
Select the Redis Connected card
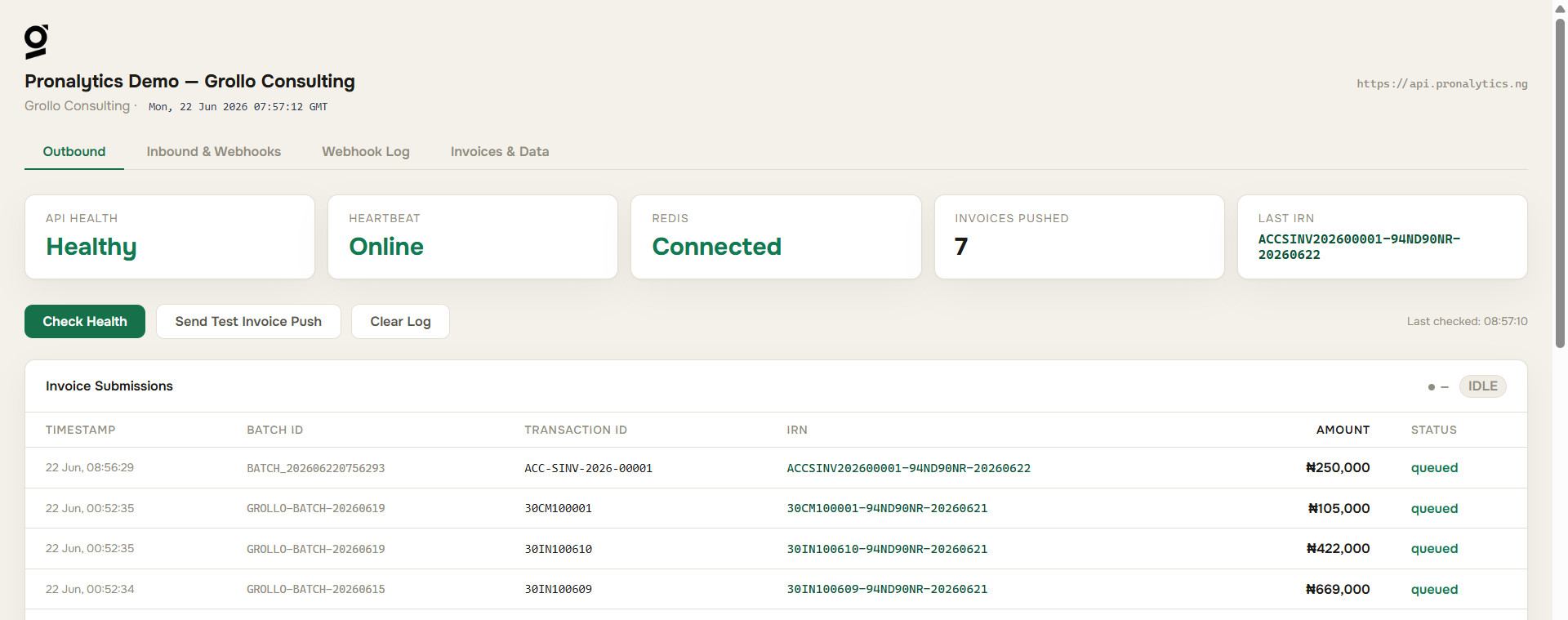pyautogui.click(x=776, y=237)
